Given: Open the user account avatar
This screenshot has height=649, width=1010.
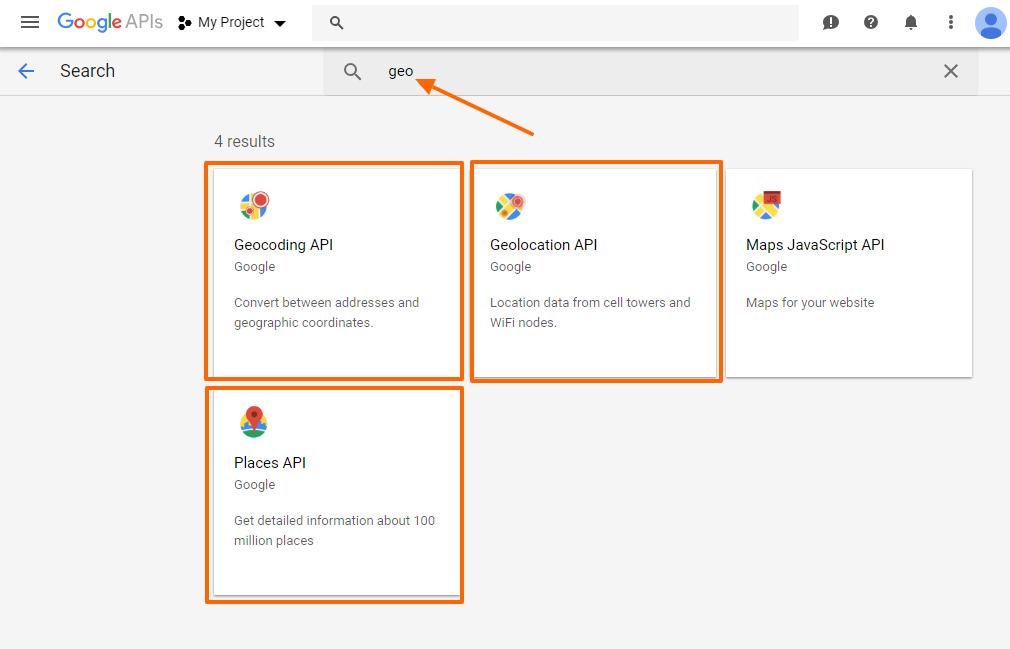Looking at the screenshot, I should click(991, 23).
